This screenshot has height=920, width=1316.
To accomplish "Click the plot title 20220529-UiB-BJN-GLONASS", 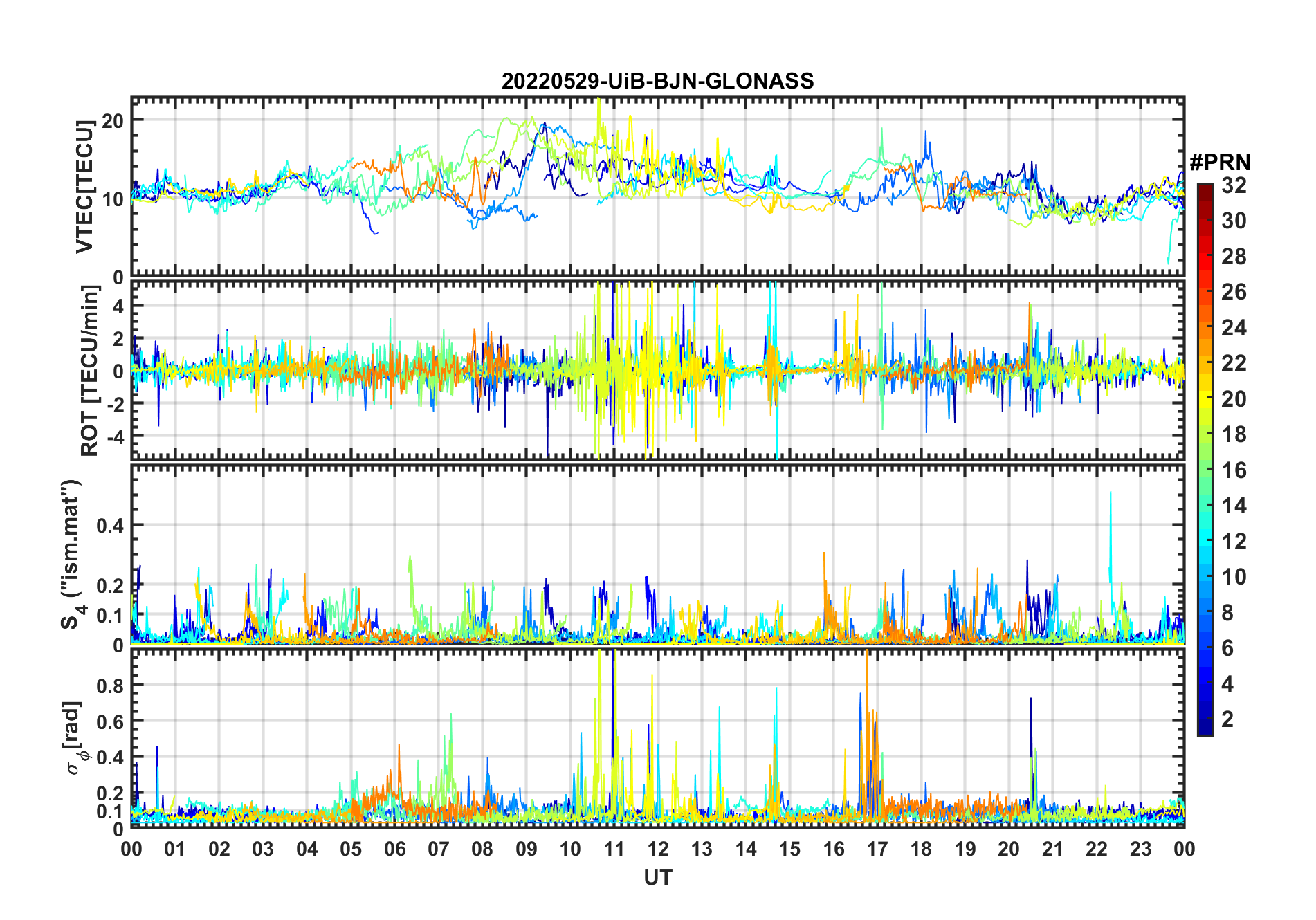I will [x=657, y=81].
